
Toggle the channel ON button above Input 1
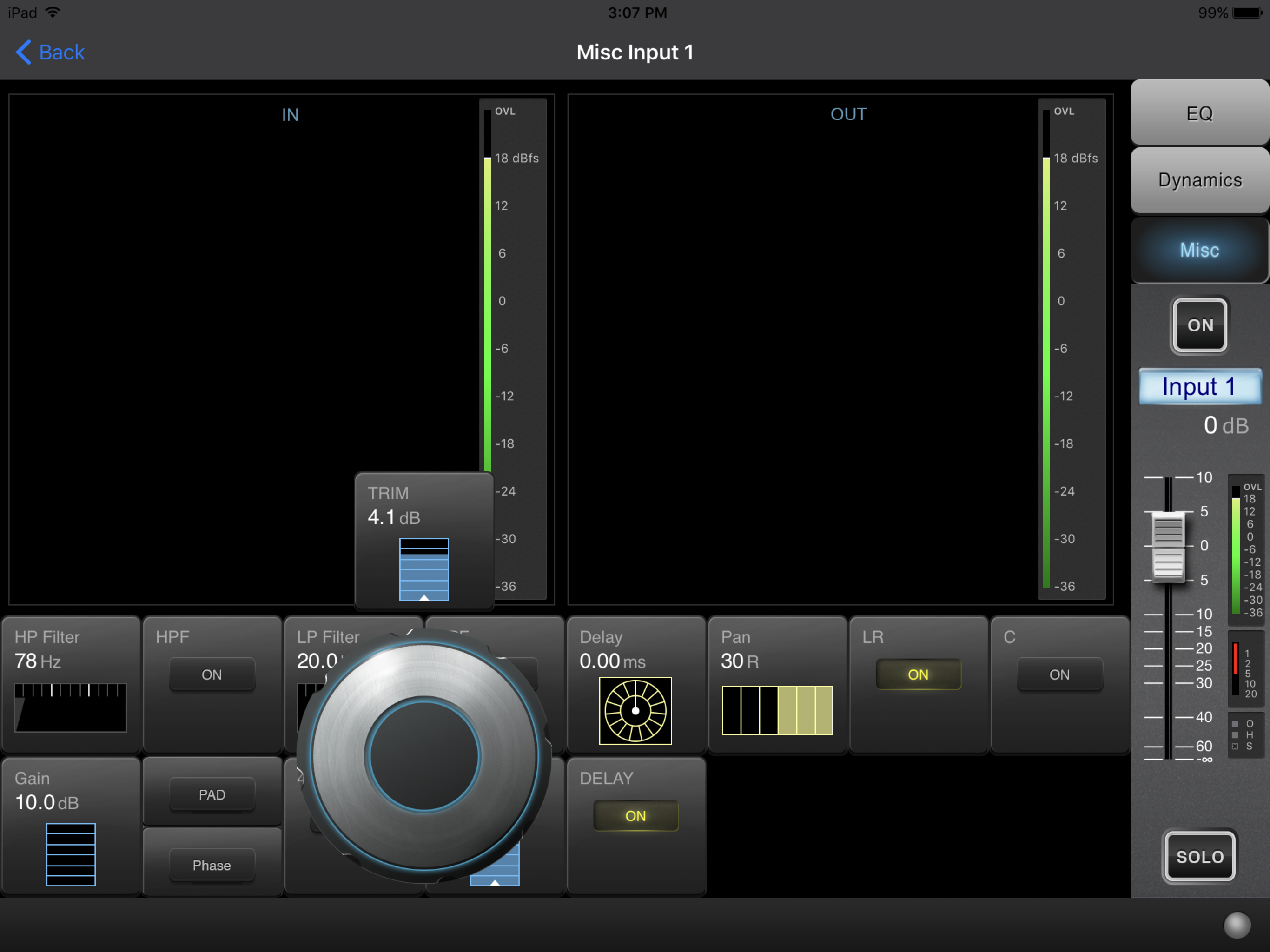coord(1199,325)
